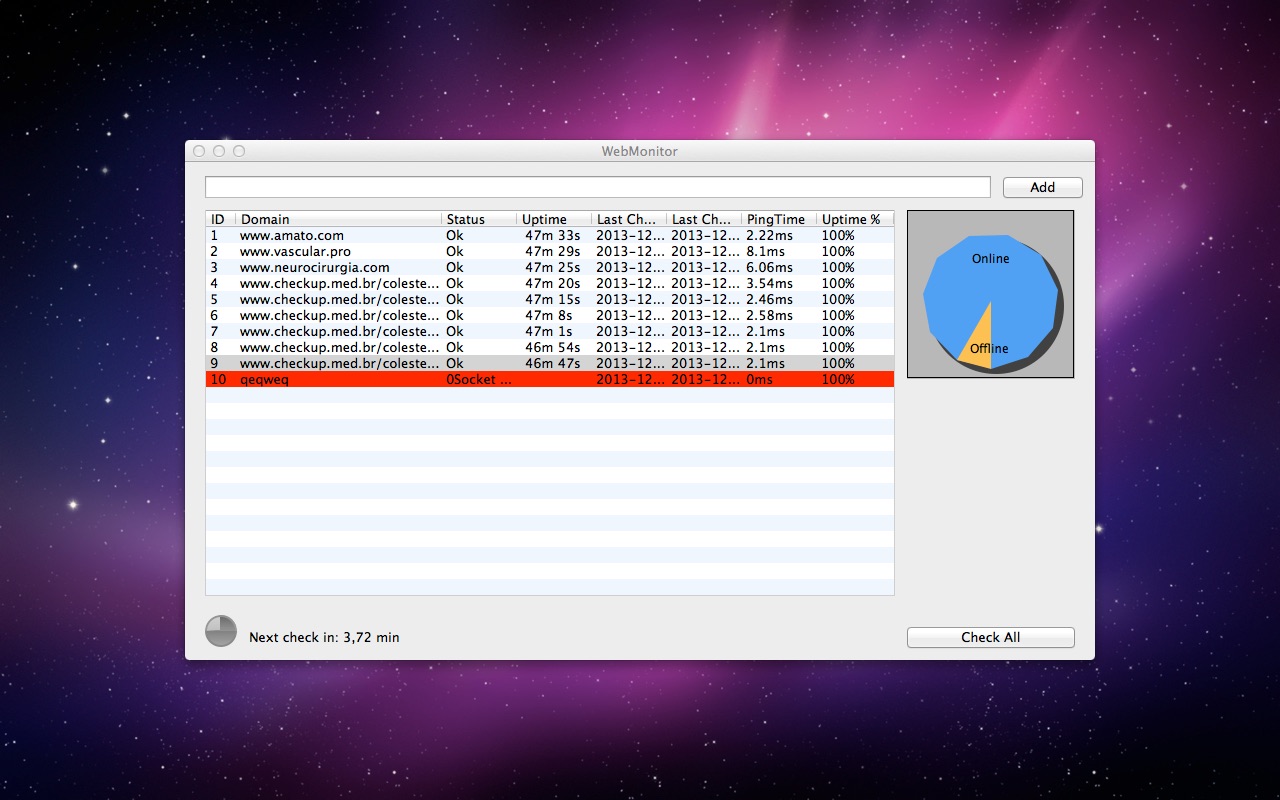Select the www.amato.com row
Image resolution: width=1280 pixels, height=800 pixels.
tap(291, 235)
